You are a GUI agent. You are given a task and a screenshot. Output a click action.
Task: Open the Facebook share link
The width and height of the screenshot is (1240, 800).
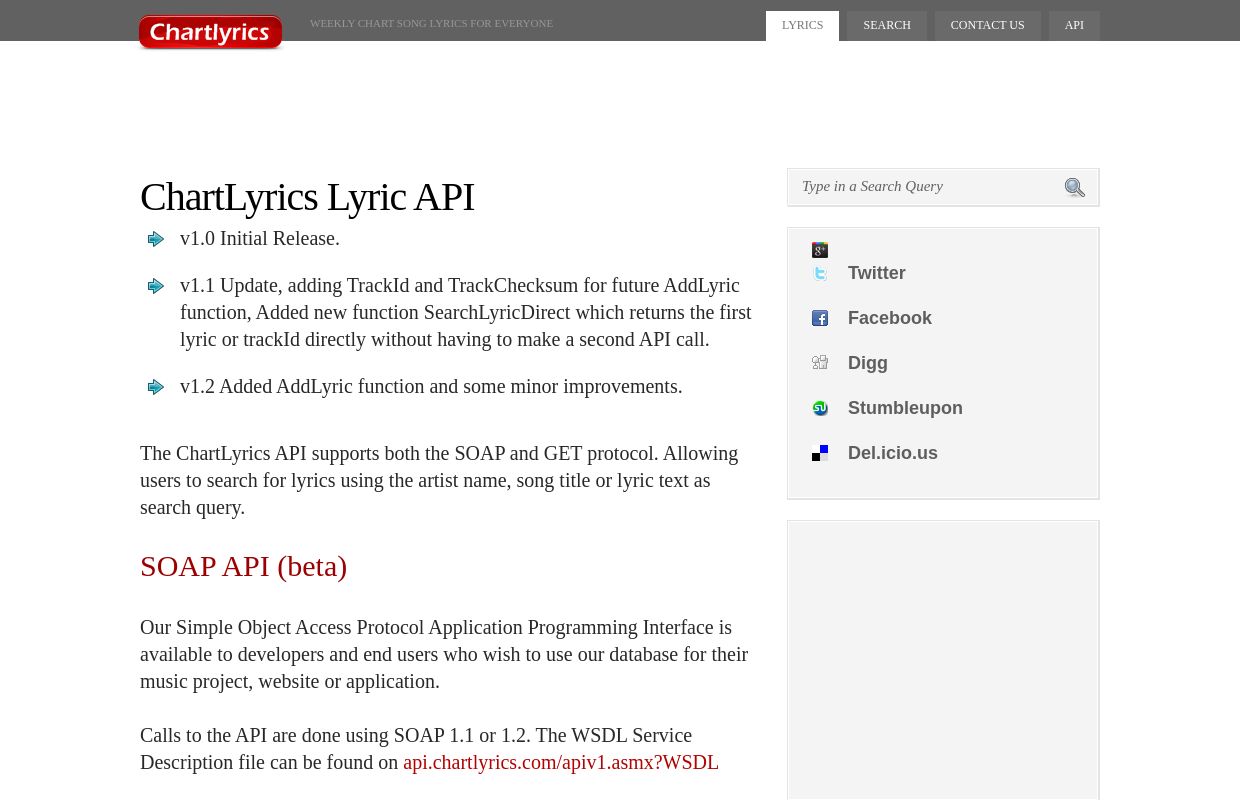coord(890,318)
